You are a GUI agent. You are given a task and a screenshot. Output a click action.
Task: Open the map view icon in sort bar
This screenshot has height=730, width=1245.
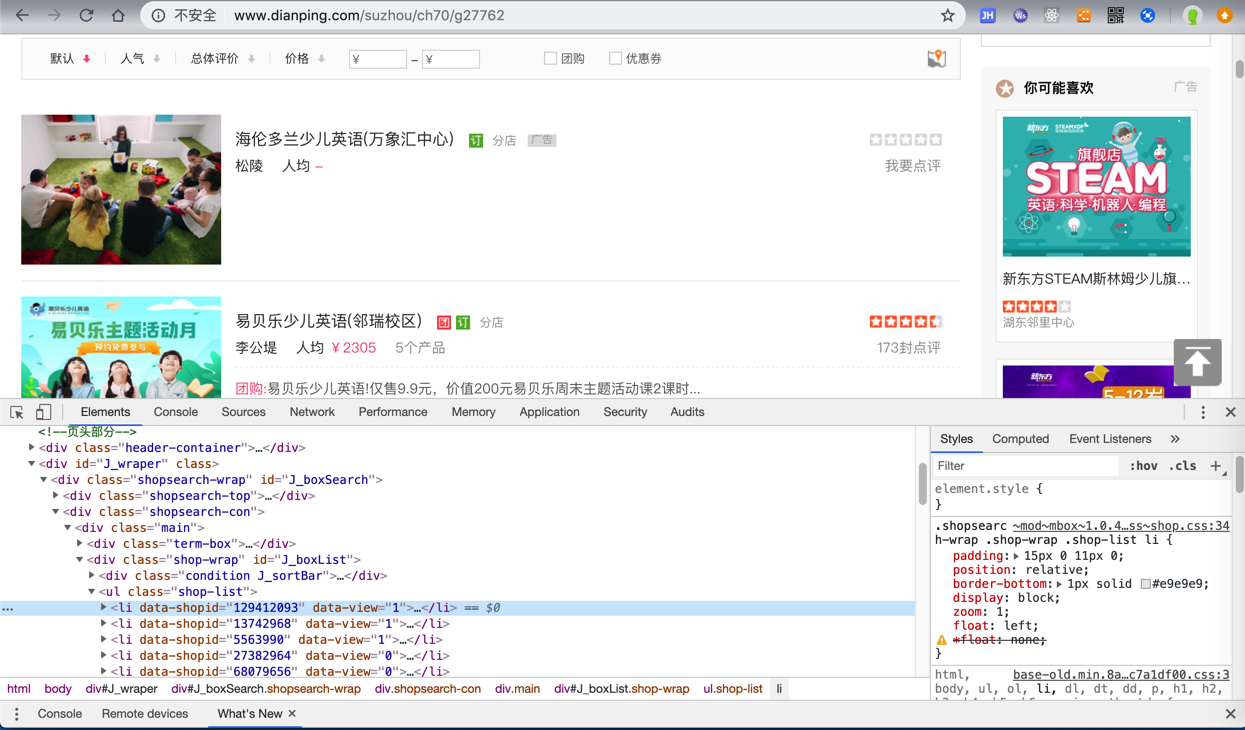[x=936, y=59]
